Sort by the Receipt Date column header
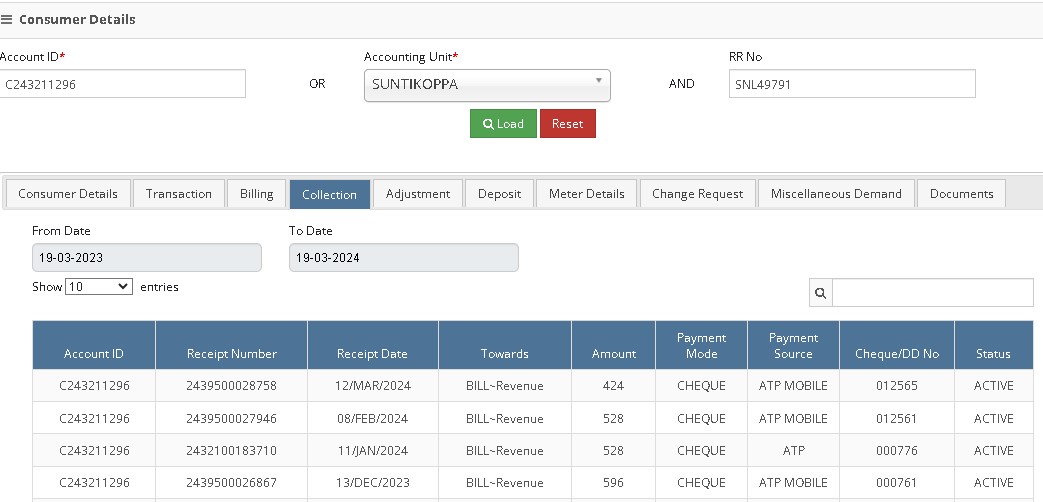The width and height of the screenshot is (1043, 502). pyautogui.click(x=372, y=345)
